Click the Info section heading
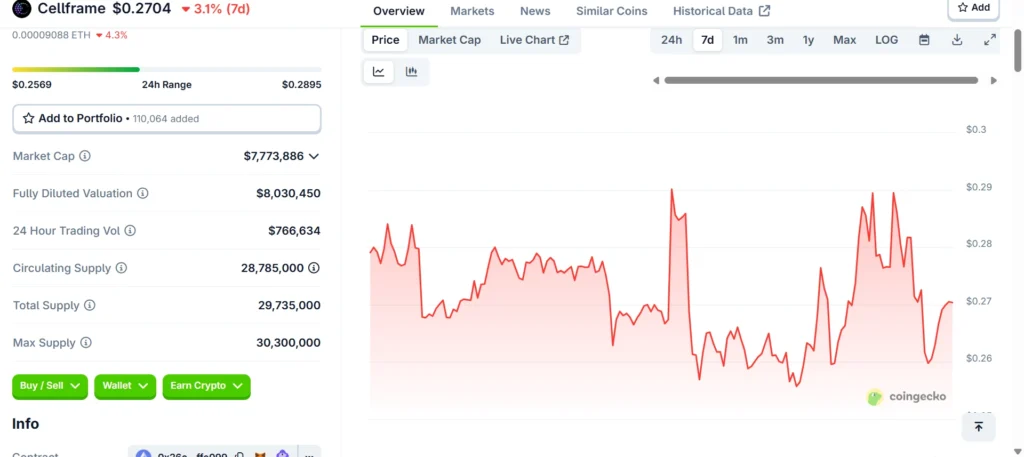This screenshot has width=1024, height=457. click(x=25, y=424)
